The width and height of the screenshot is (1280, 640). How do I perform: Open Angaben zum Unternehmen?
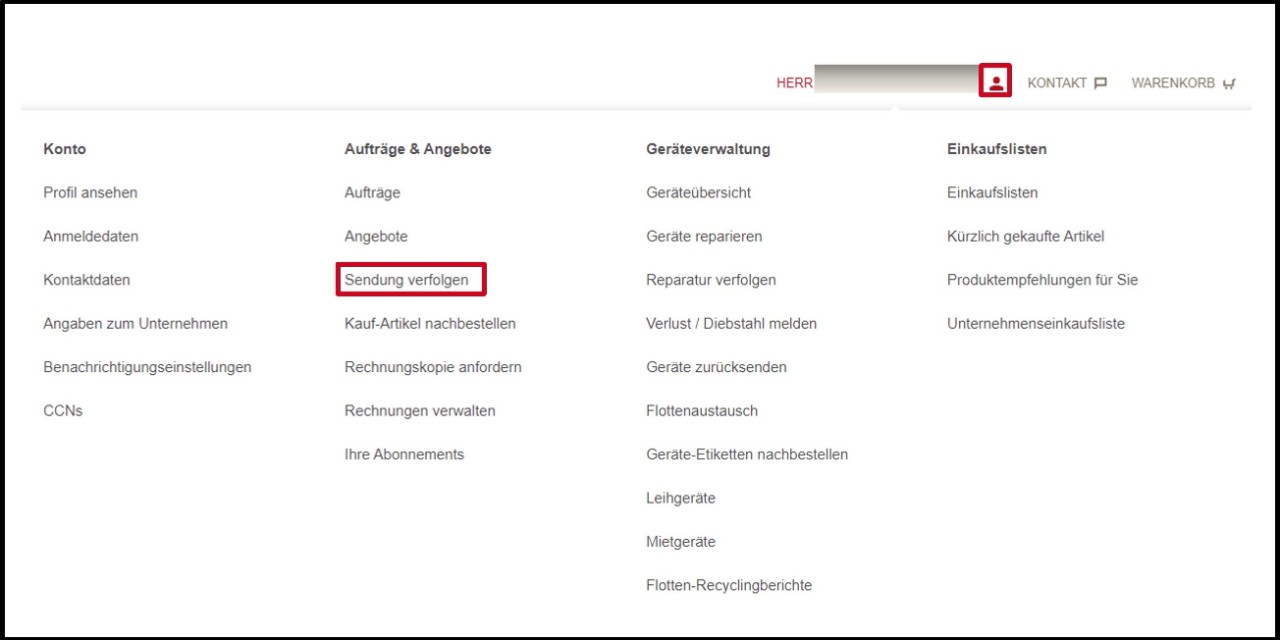click(x=136, y=324)
